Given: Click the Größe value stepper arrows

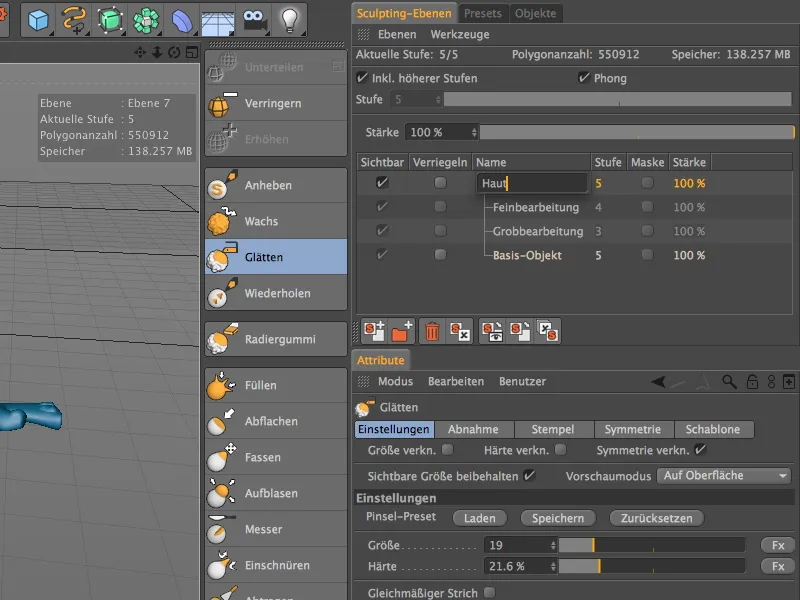Looking at the screenshot, I should click(553, 545).
